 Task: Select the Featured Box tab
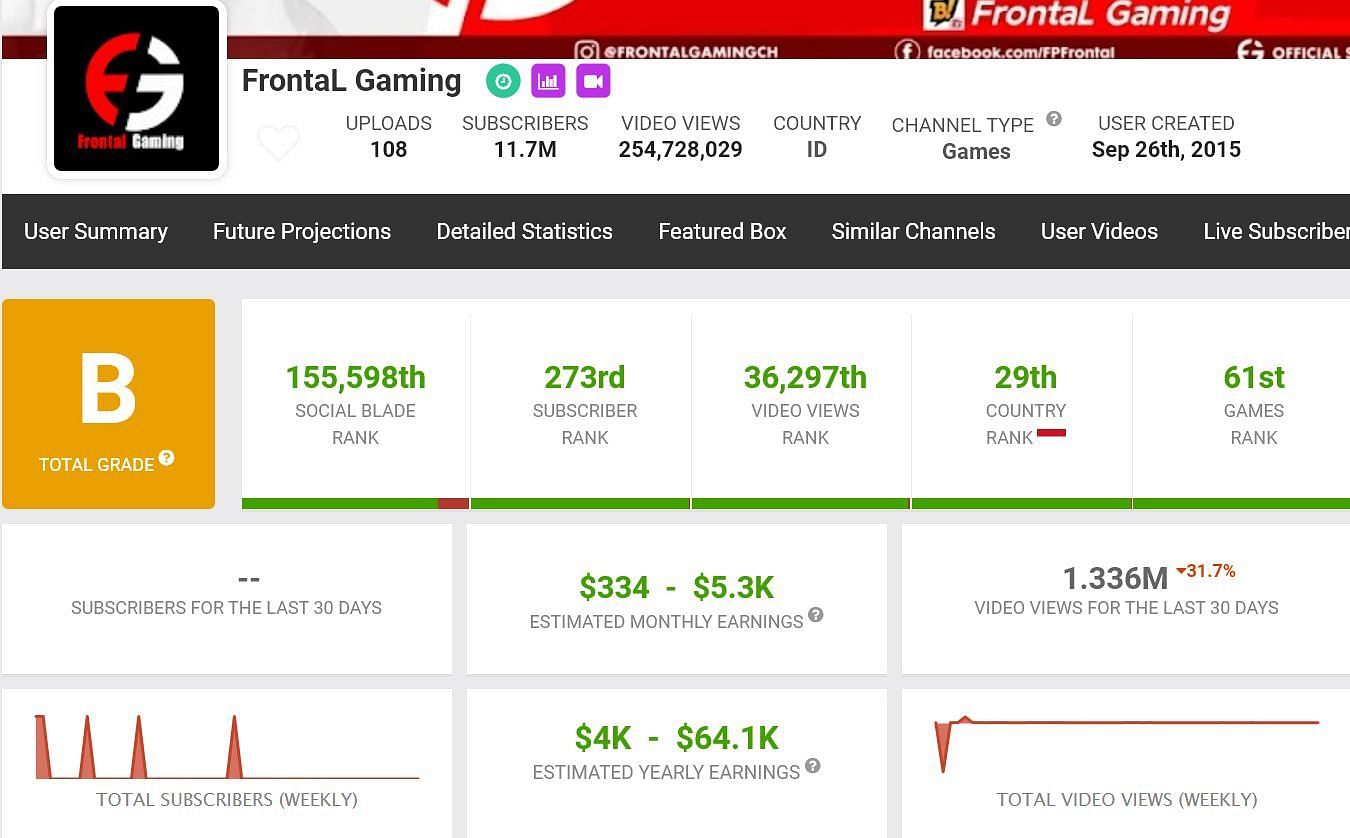722,231
